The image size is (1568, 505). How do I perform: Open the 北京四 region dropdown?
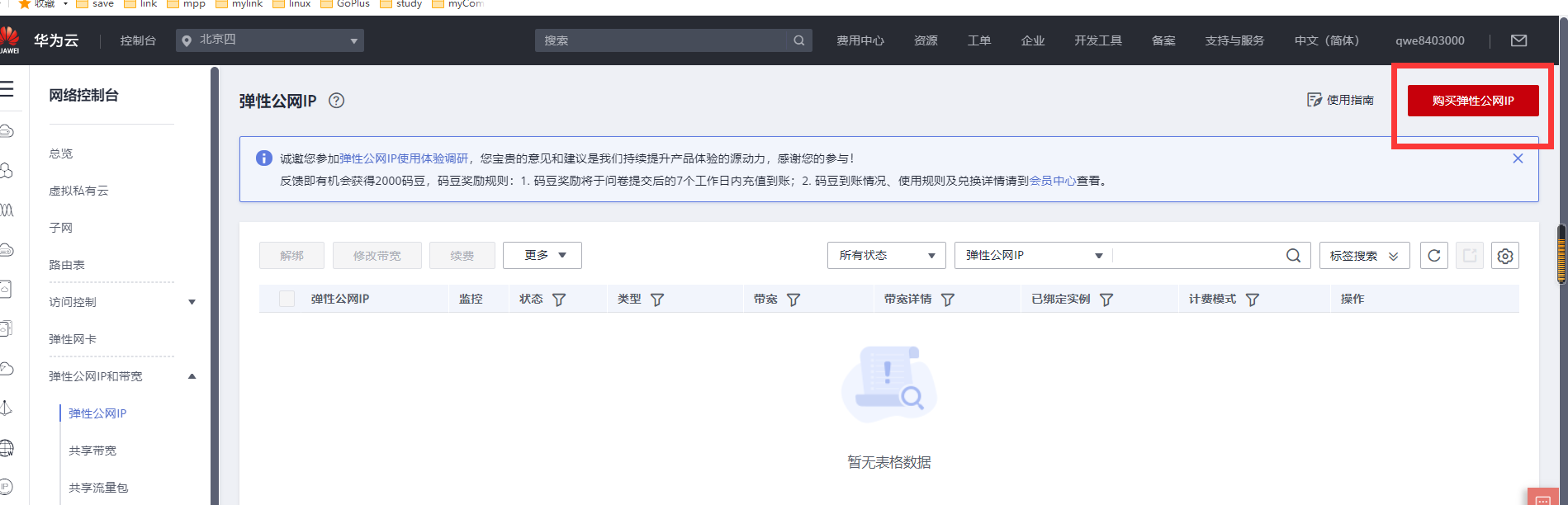tap(270, 40)
